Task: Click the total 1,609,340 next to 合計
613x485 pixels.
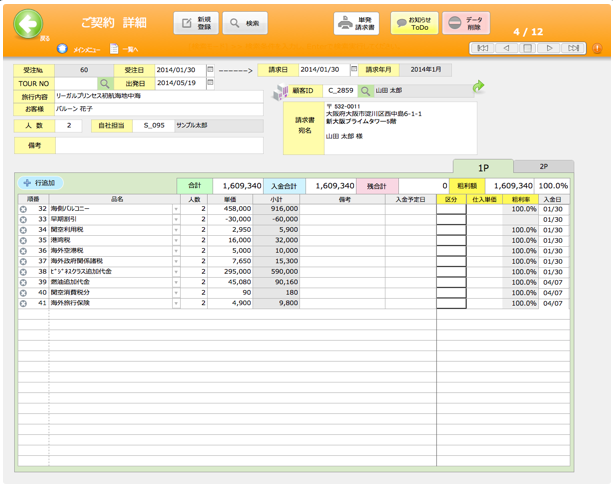Action: [x=238, y=186]
